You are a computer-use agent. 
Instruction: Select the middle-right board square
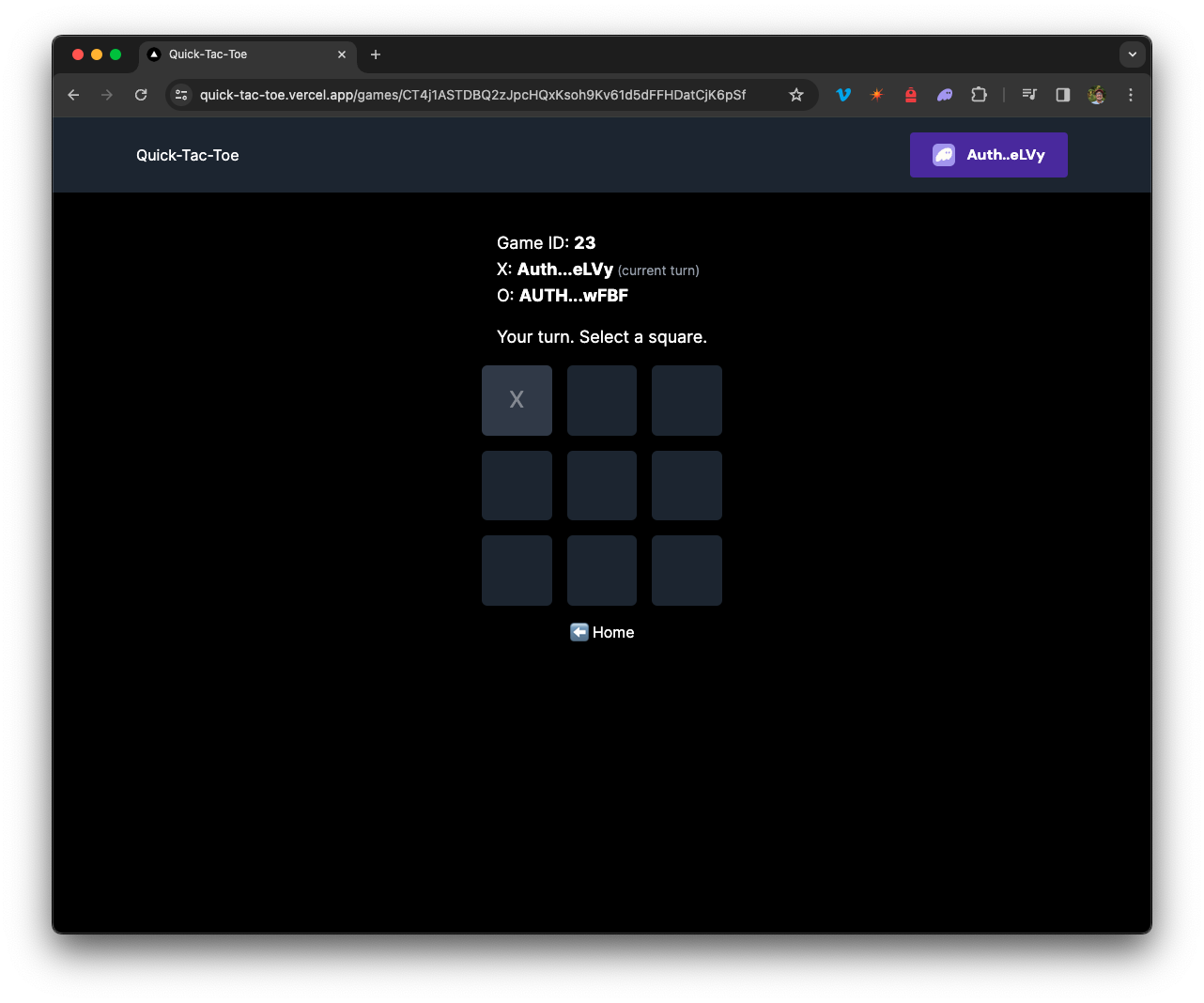coord(687,486)
